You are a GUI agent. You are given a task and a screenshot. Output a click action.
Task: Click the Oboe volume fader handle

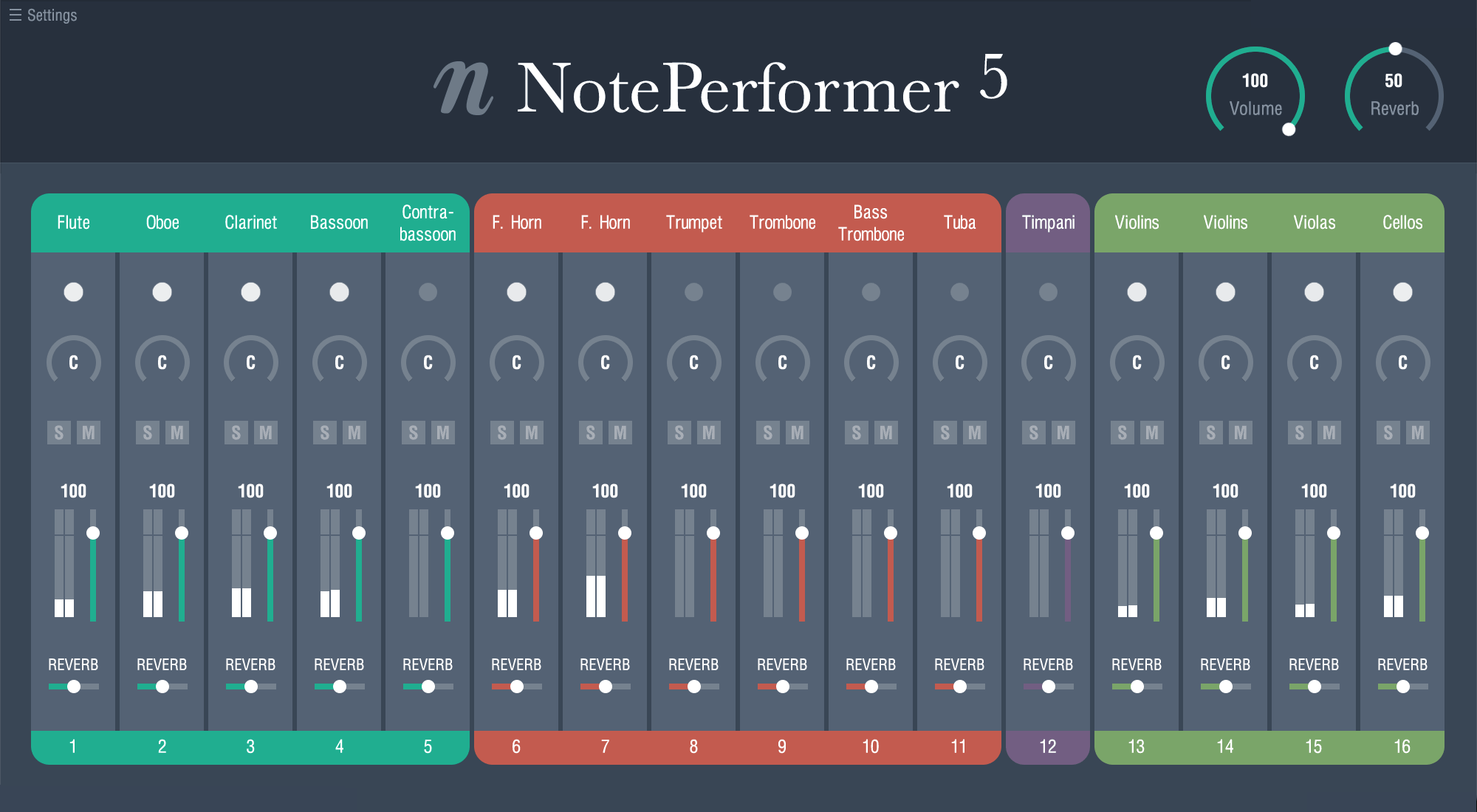click(x=182, y=533)
